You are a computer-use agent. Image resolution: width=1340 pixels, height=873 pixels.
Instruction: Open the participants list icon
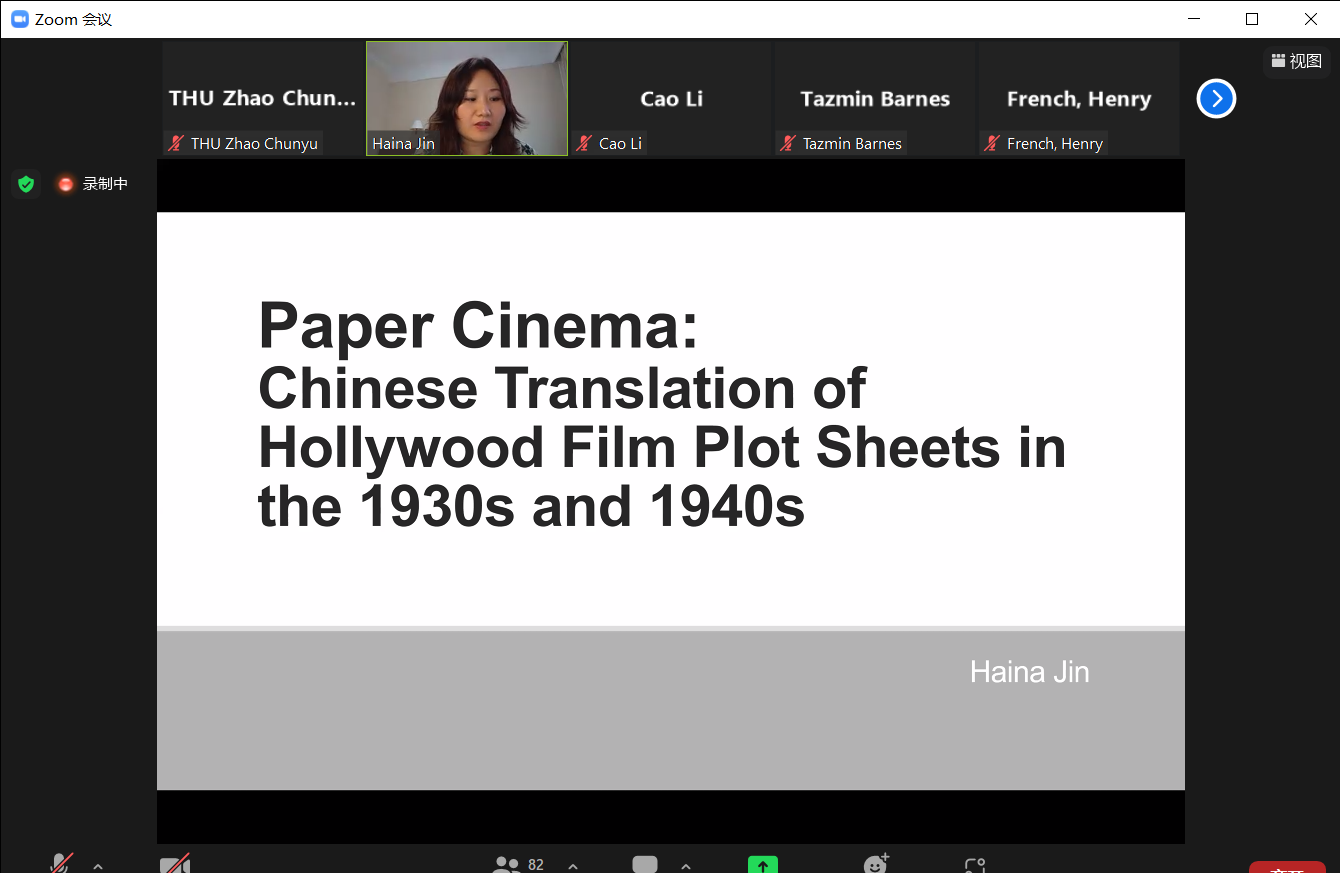pos(508,865)
